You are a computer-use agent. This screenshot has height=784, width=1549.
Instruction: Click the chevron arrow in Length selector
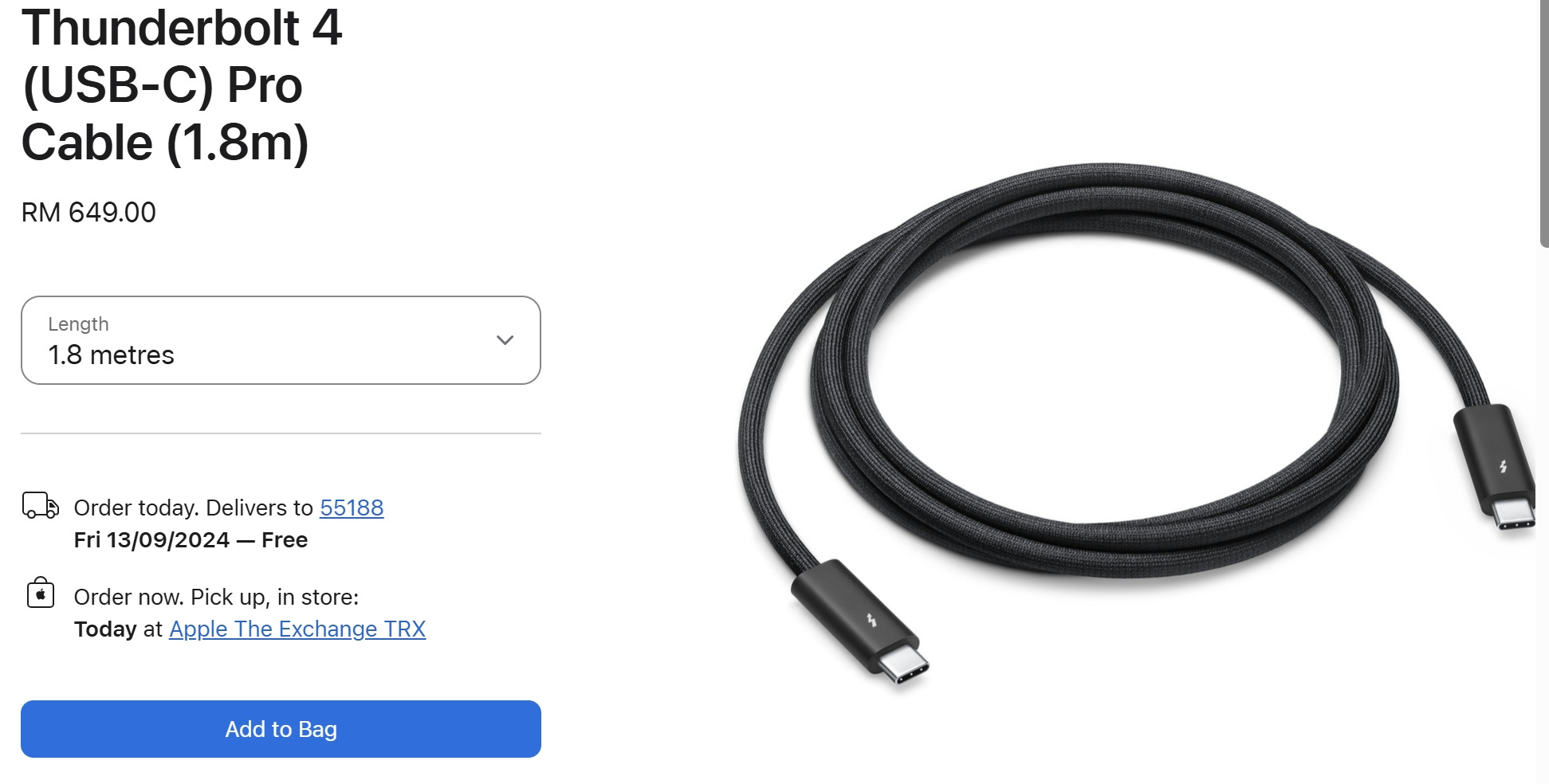pos(505,340)
